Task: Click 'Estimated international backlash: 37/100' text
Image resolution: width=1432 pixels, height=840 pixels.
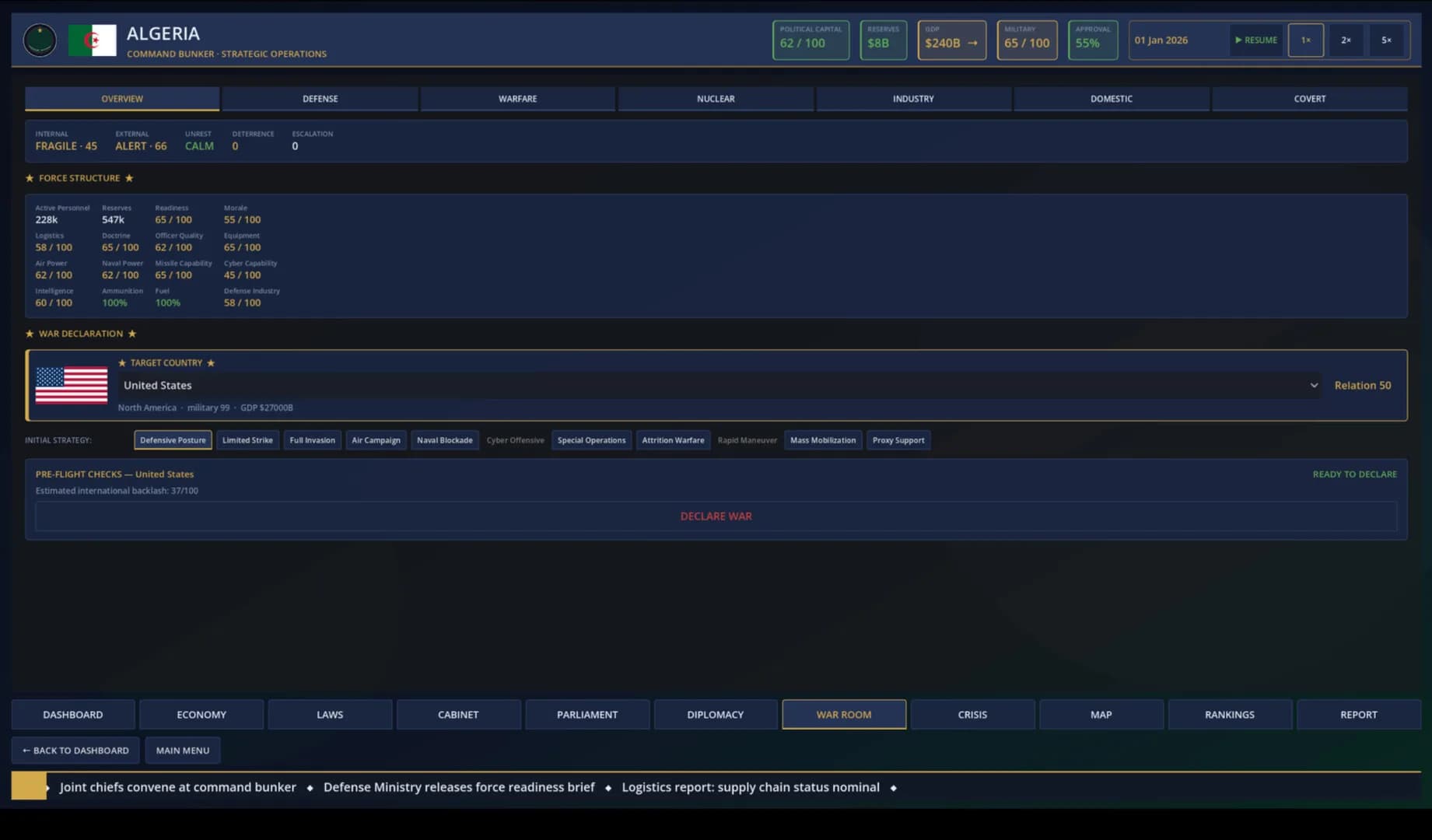Action: 117,491
